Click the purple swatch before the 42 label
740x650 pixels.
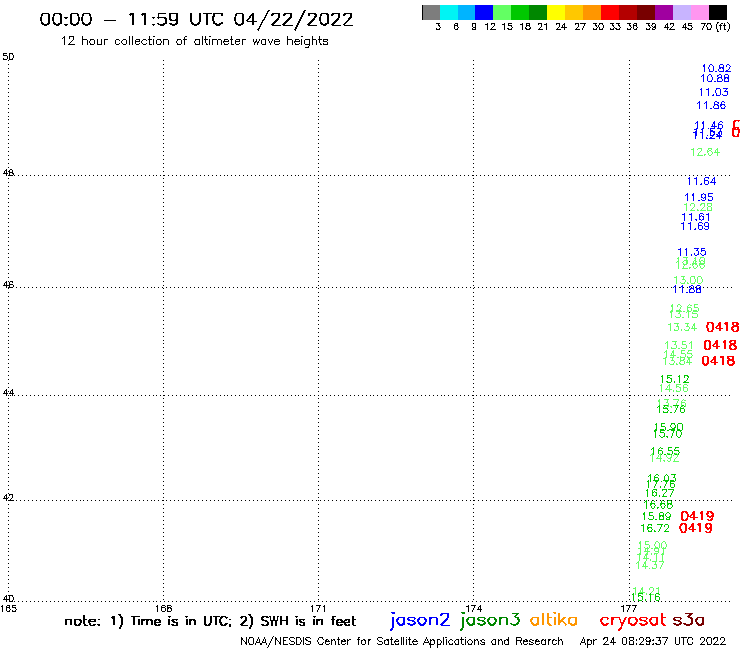pos(664,12)
